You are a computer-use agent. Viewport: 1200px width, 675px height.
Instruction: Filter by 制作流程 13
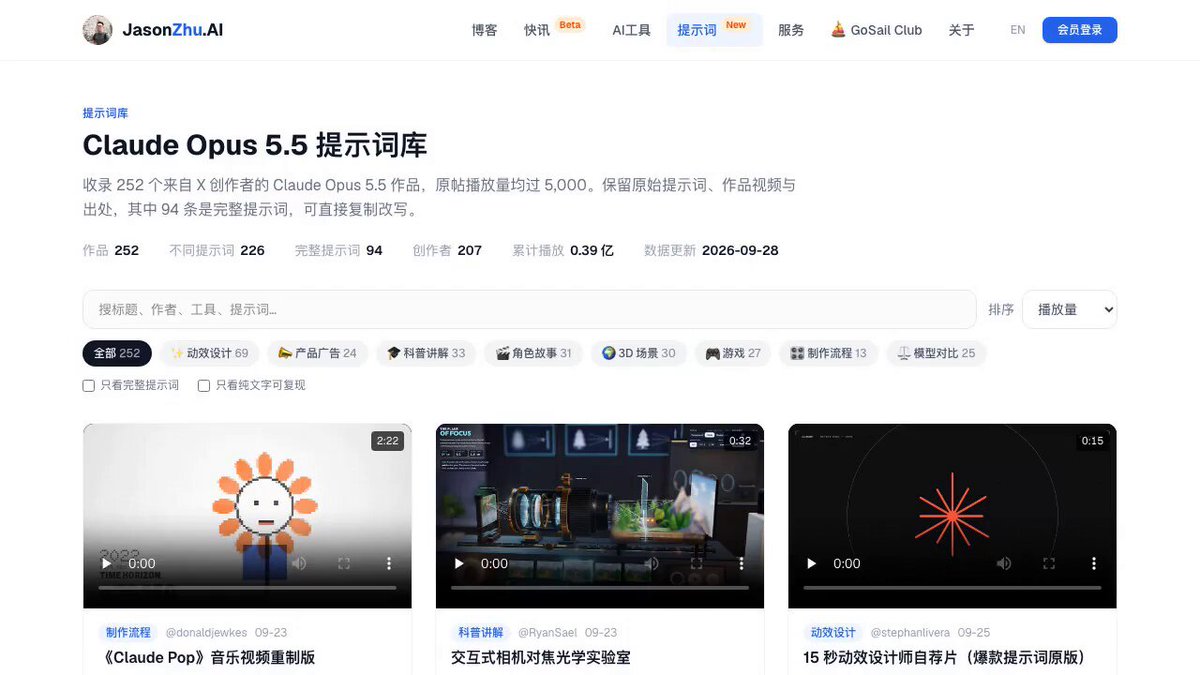click(x=828, y=353)
